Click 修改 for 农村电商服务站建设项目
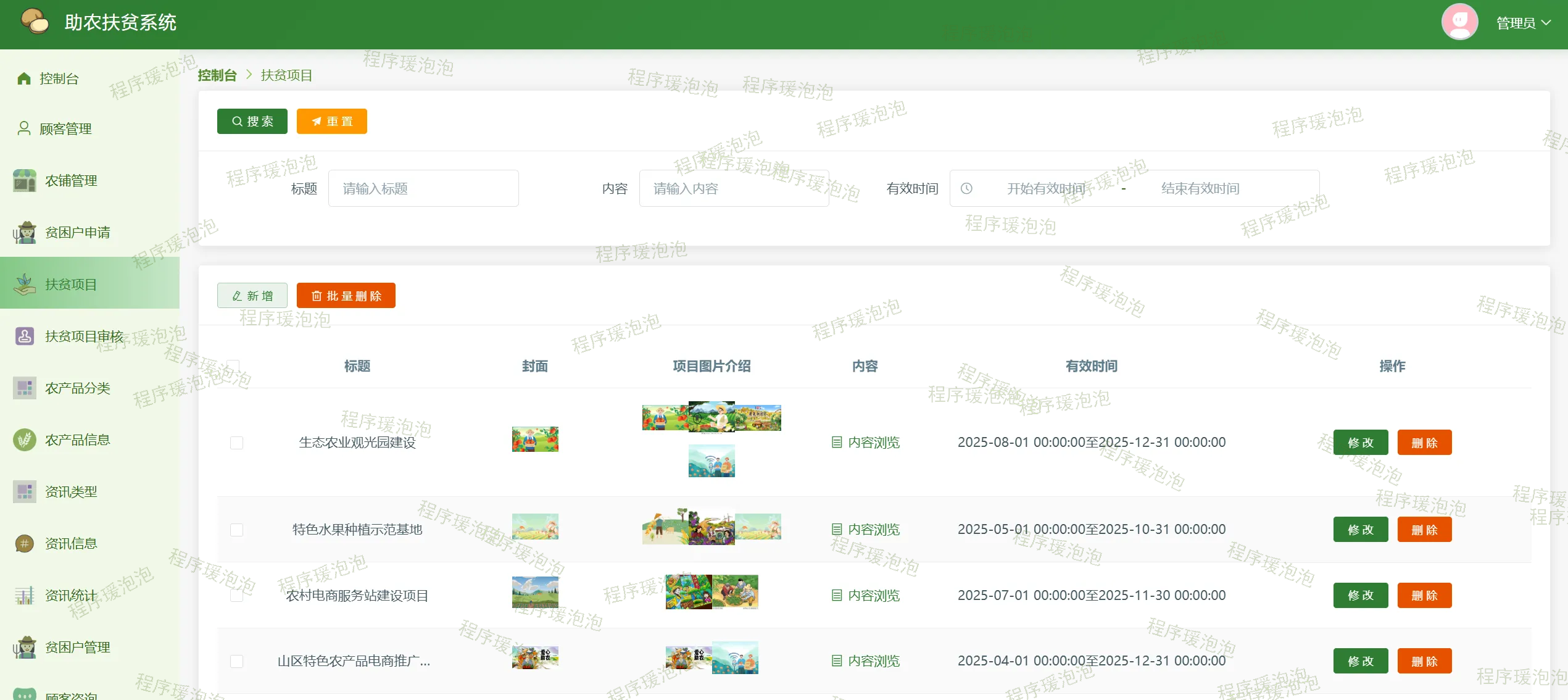Screen dimensions: 1568x700 click(1360, 595)
